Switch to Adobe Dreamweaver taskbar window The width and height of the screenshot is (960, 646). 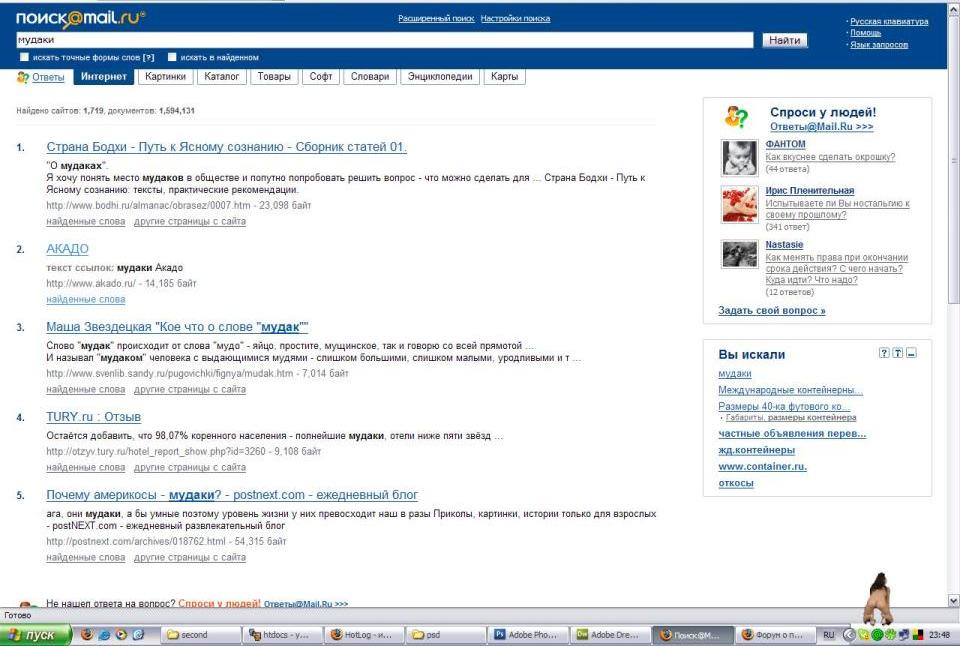(610, 635)
